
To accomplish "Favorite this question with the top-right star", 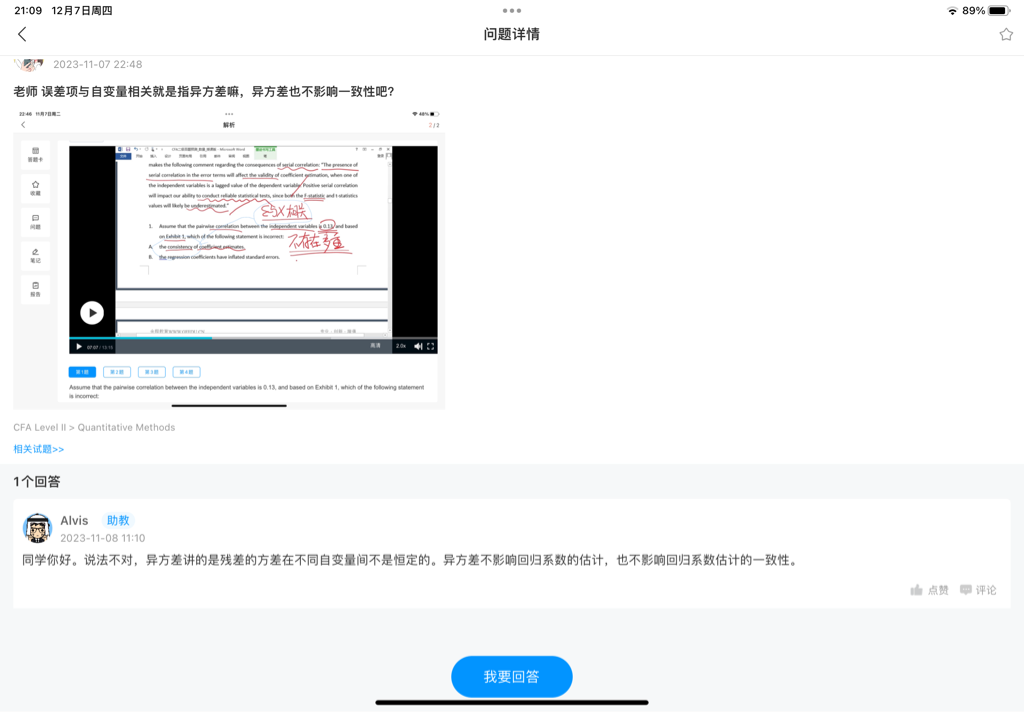I will tap(1006, 34).
